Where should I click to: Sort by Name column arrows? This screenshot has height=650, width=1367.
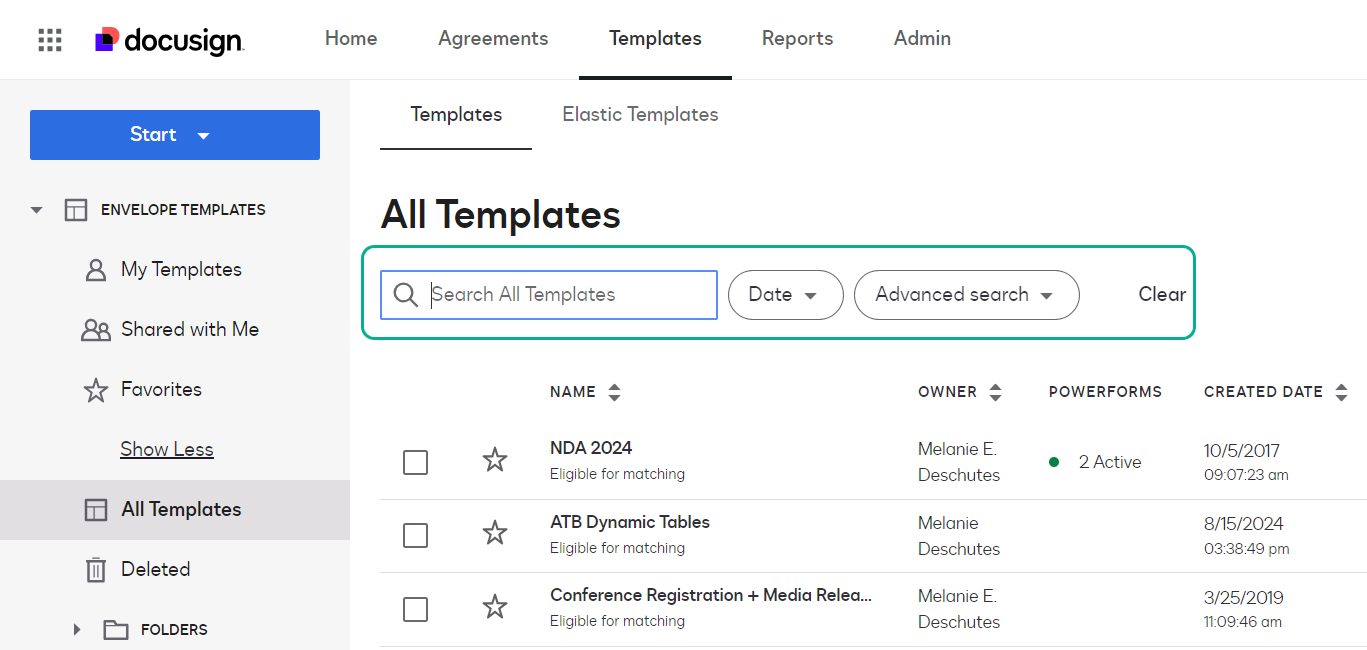click(x=614, y=392)
